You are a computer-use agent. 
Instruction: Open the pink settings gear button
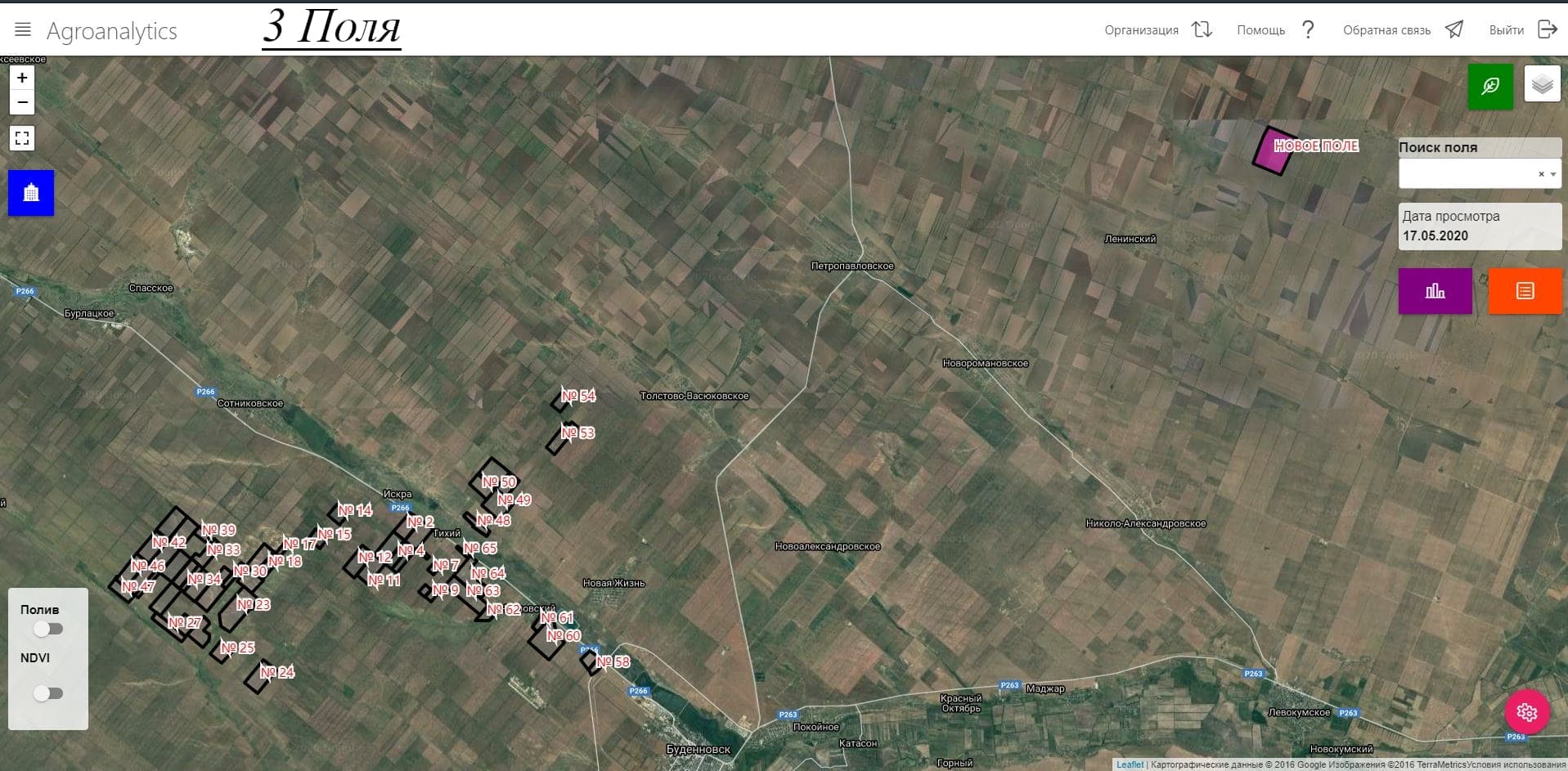pos(1526,712)
